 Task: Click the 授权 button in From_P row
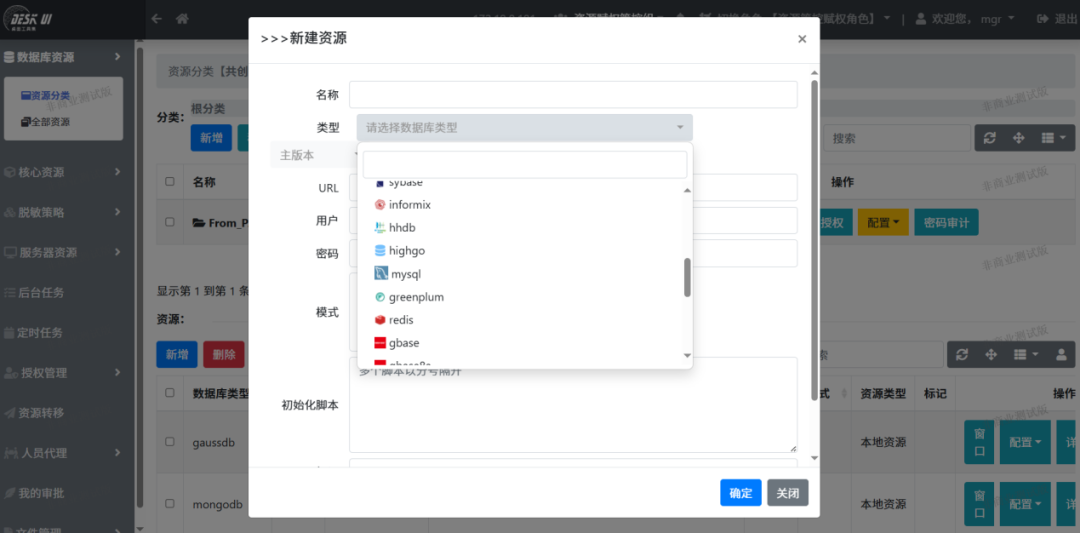[x=835, y=222]
